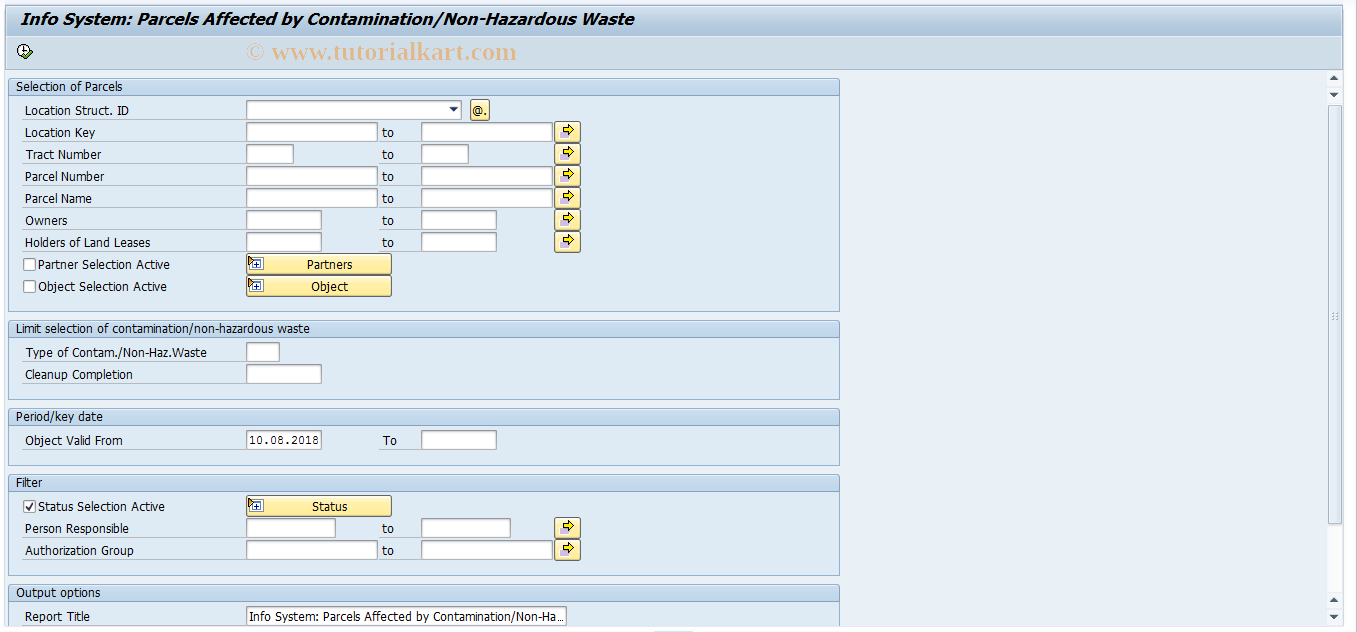Click the Holders of Land Leases to field
1357x632 pixels.
tap(459, 242)
